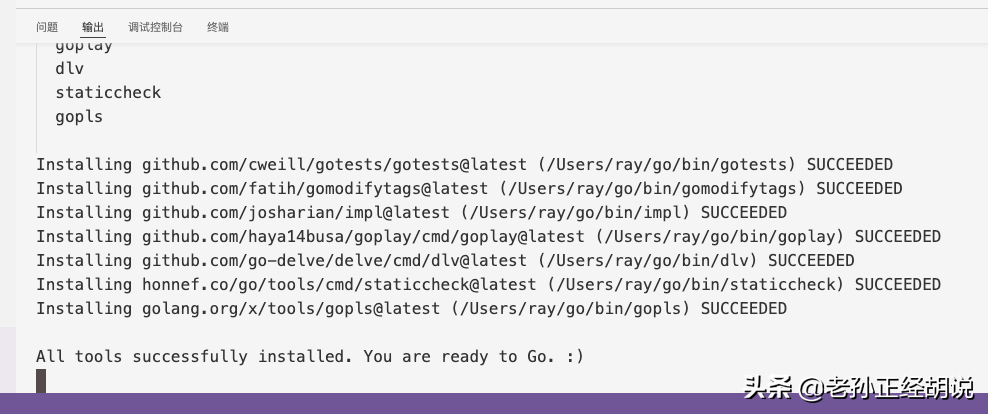Switch to the 问题 panel tab
Image resolution: width=988 pixels, height=414 pixels.
[x=47, y=27]
